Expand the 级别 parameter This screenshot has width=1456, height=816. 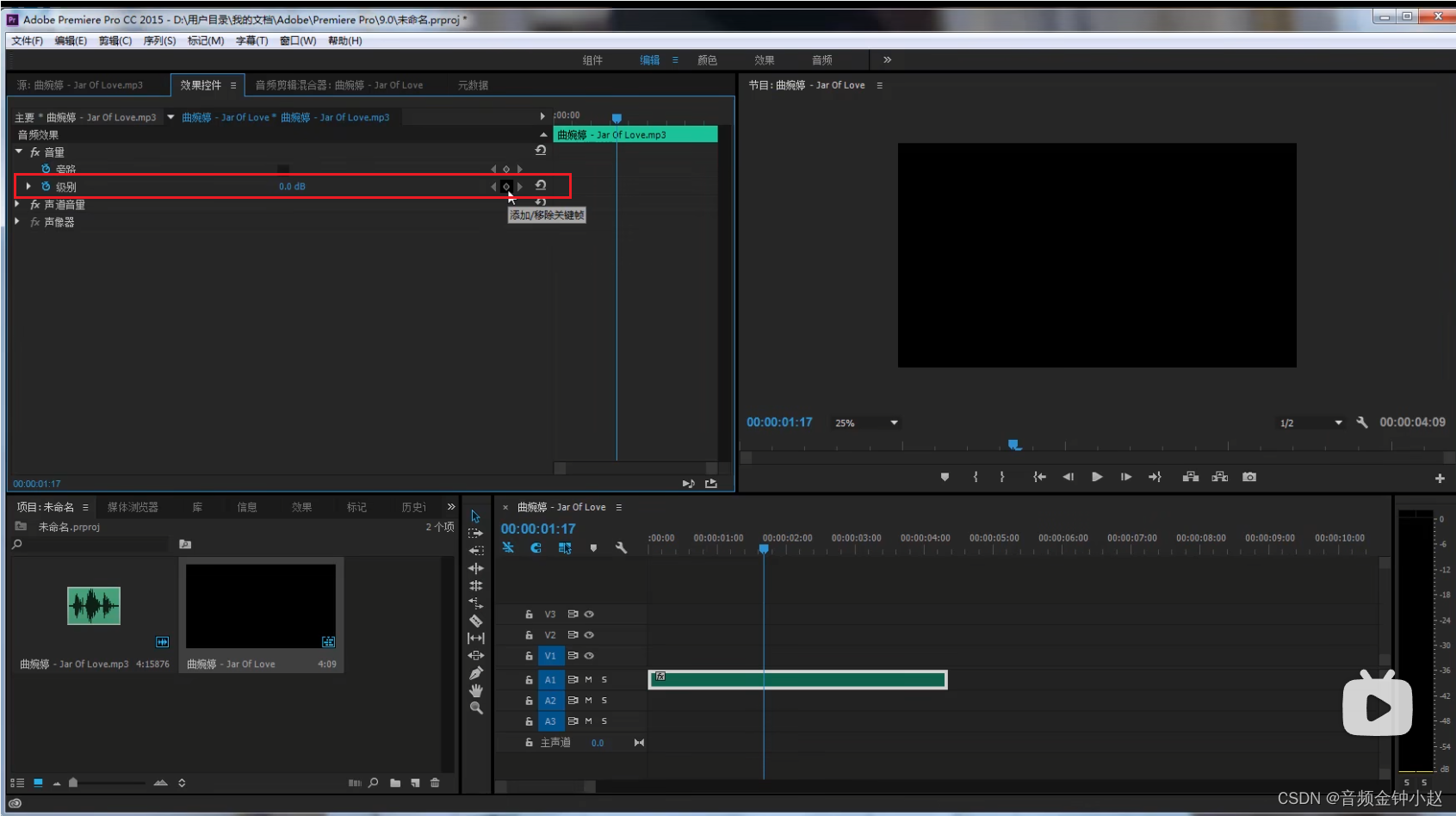pyautogui.click(x=28, y=186)
